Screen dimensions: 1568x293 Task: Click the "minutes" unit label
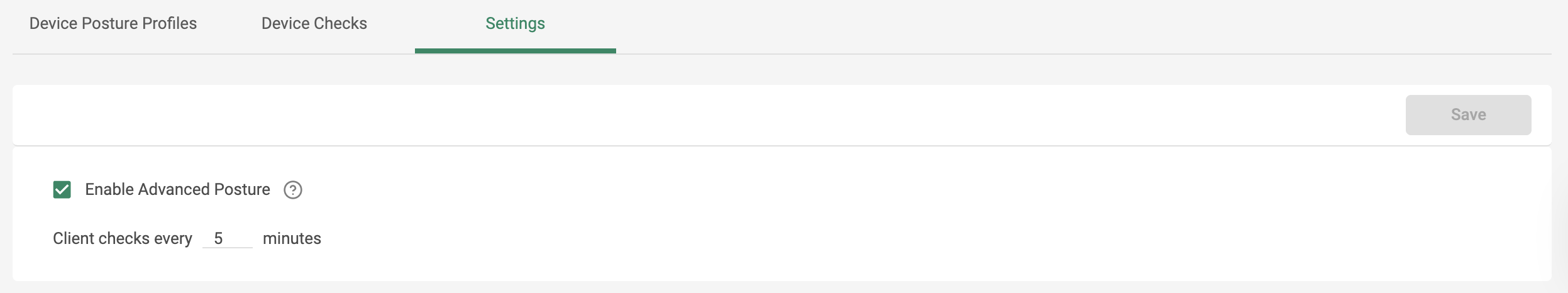pyautogui.click(x=292, y=239)
